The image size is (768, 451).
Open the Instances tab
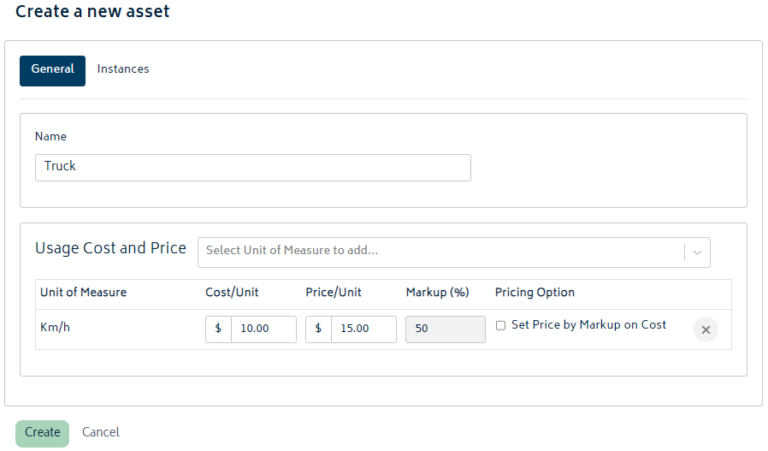(x=123, y=70)
